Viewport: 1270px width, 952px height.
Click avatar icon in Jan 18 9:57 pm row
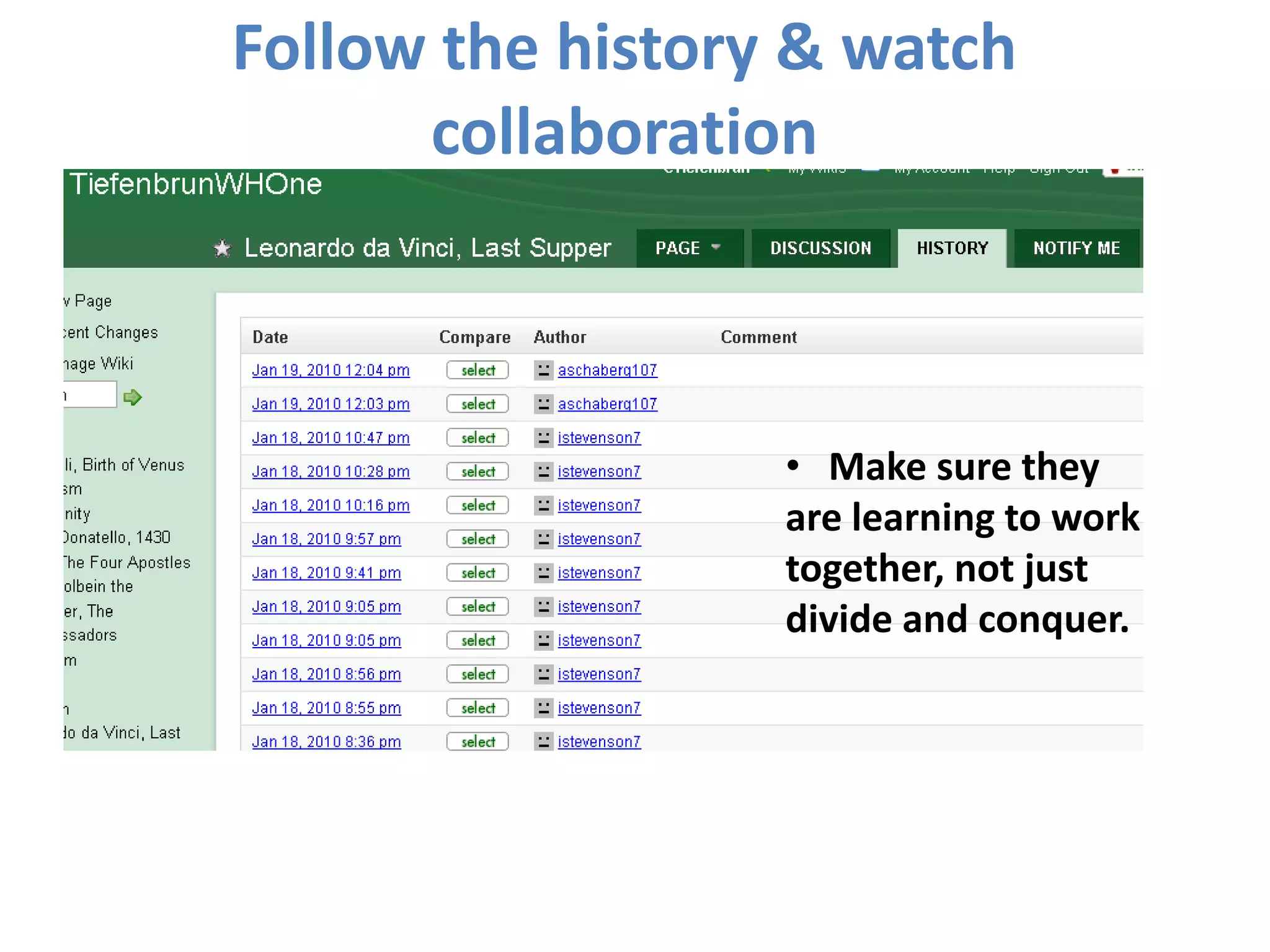543,539
